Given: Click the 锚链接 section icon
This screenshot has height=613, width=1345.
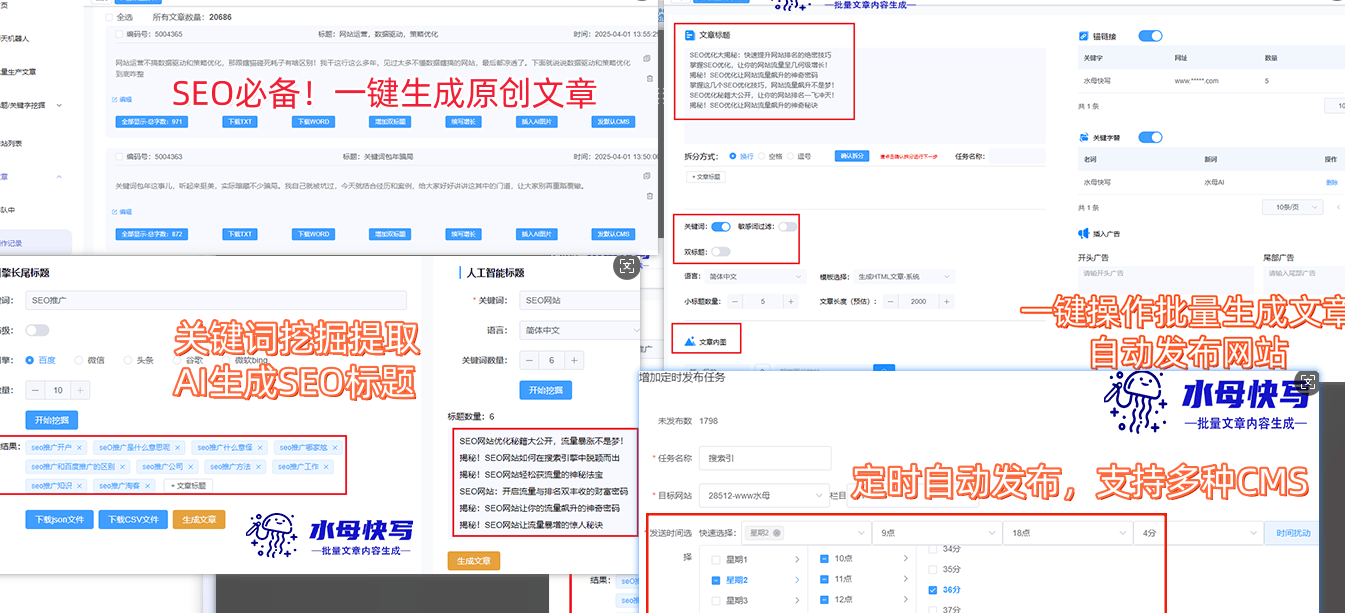Looking at the screenshot, I should tap(1084, 36).
